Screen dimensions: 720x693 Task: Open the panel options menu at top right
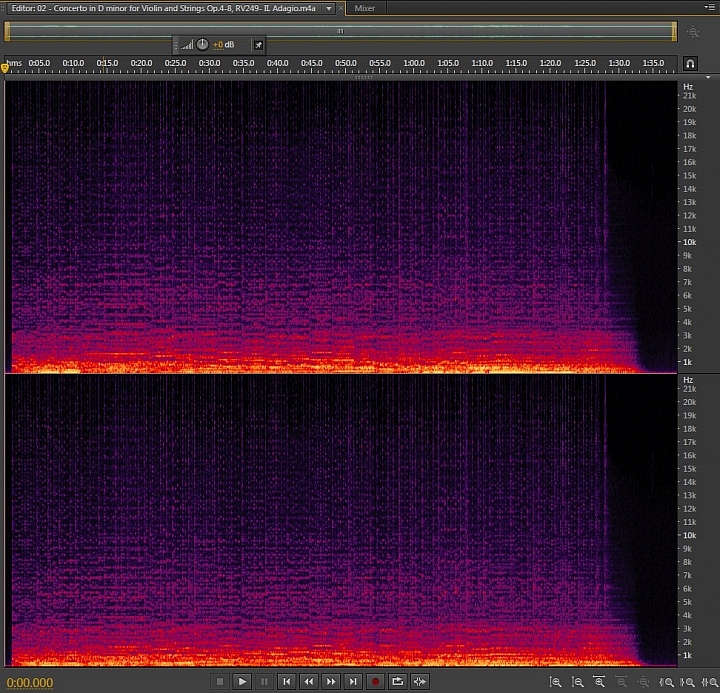[709, 7]
